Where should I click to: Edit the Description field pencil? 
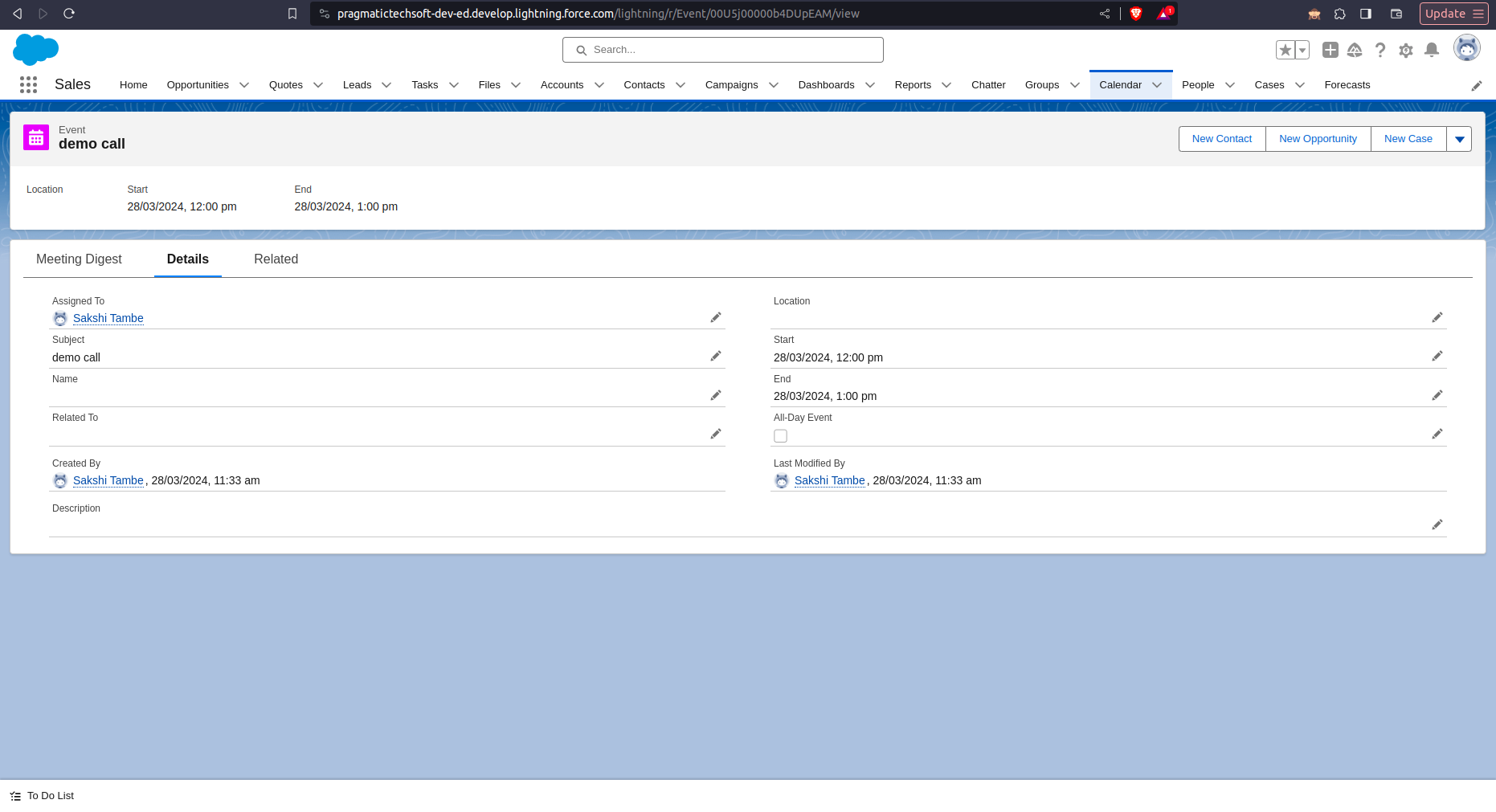click(1437, 524)
